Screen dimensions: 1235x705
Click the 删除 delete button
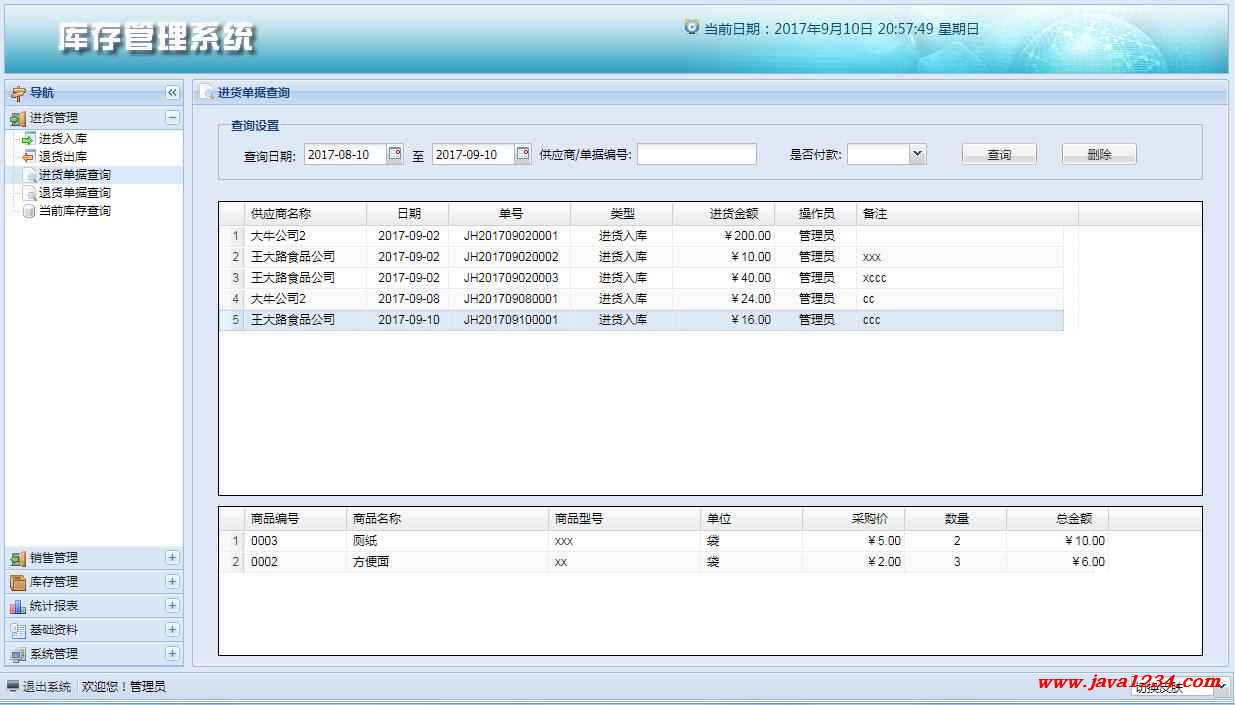coord(1099,154)
